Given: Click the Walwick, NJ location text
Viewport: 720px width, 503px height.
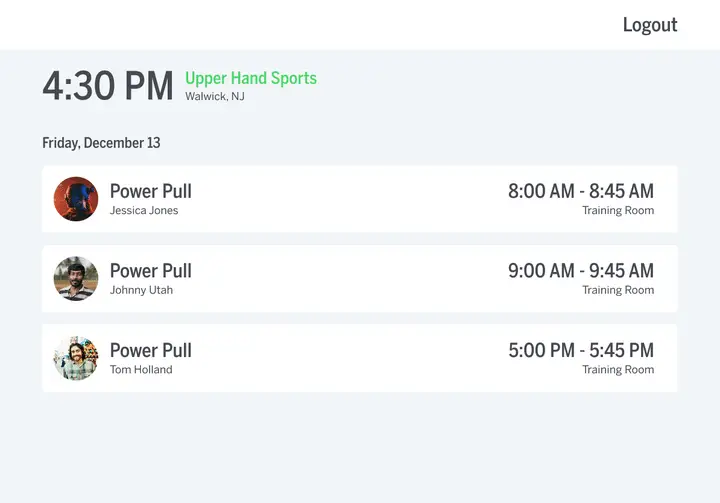Looking at the screenshot, I should point(215,96).
